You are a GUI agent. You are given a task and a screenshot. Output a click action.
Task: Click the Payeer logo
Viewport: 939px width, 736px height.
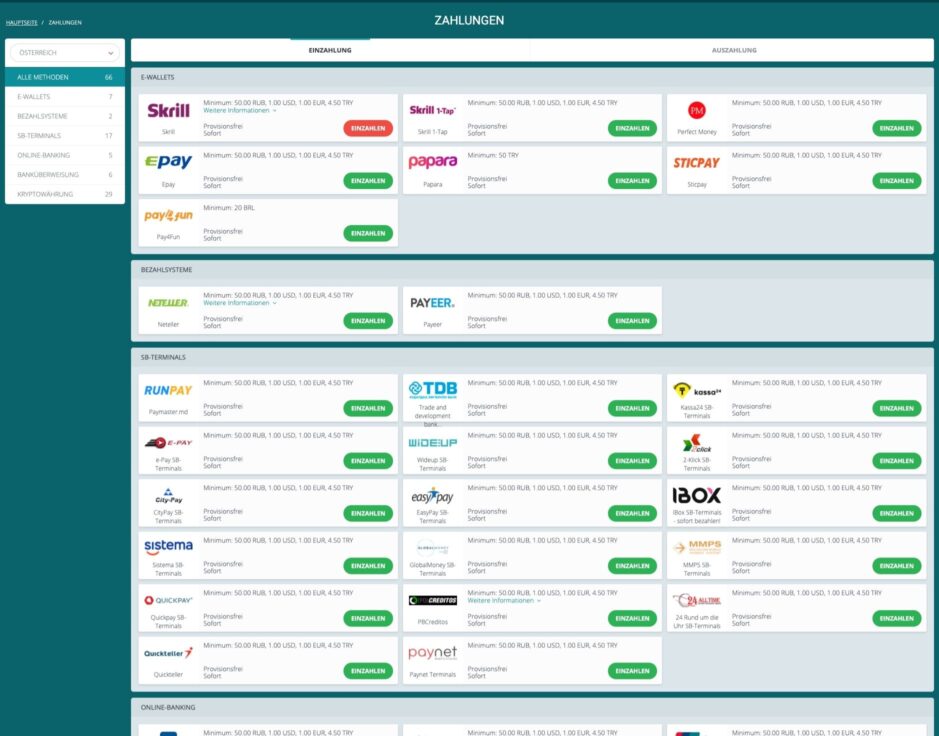tap(432, 303)
